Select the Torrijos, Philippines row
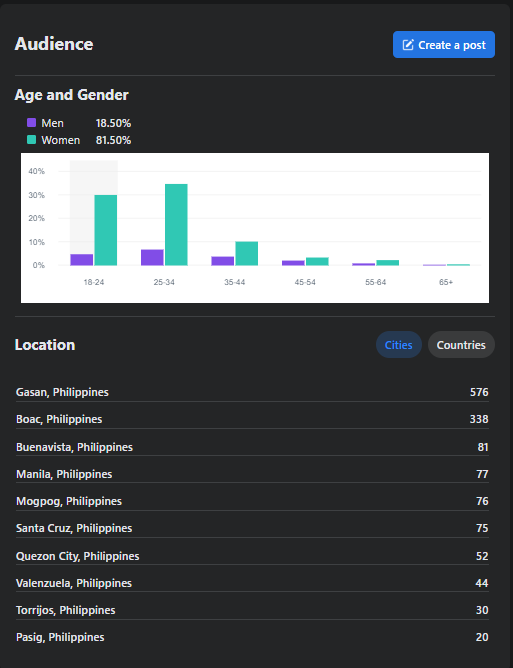 click(x=252, y=610)
